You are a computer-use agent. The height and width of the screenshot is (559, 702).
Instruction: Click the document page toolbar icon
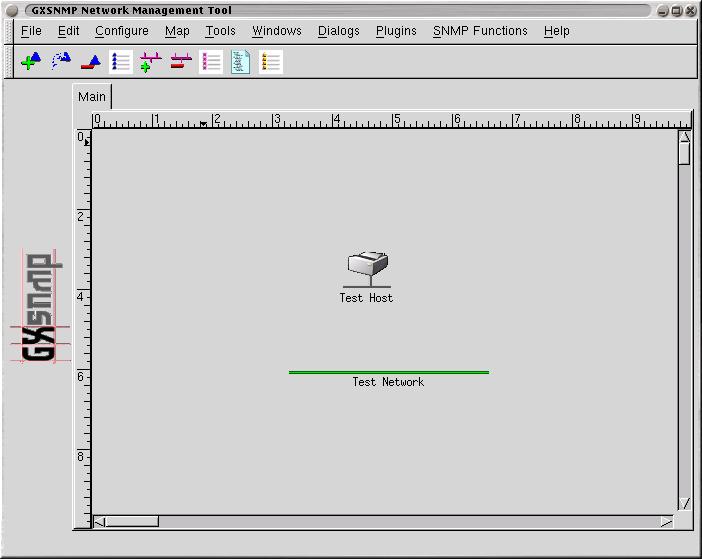click(x=241, y=62)
